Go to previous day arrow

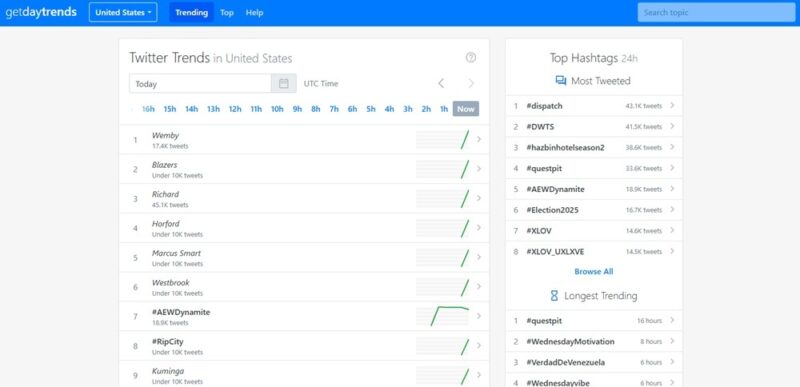point(441,84)
